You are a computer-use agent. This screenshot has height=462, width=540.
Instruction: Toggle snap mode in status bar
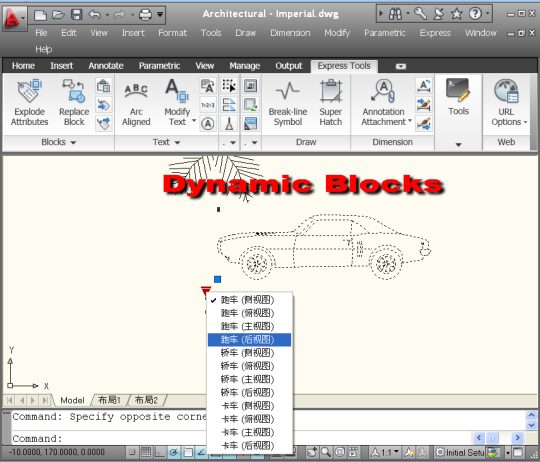(x=132, y=452)
